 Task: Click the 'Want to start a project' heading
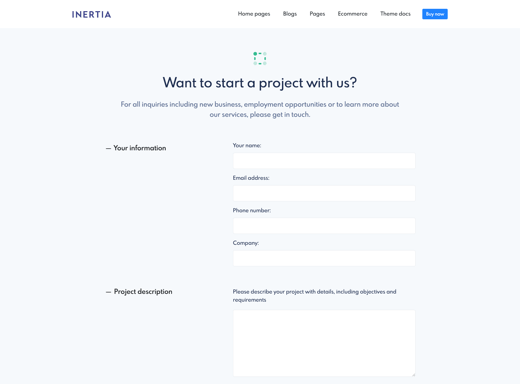pyautogui.click(x=260, y=83)
